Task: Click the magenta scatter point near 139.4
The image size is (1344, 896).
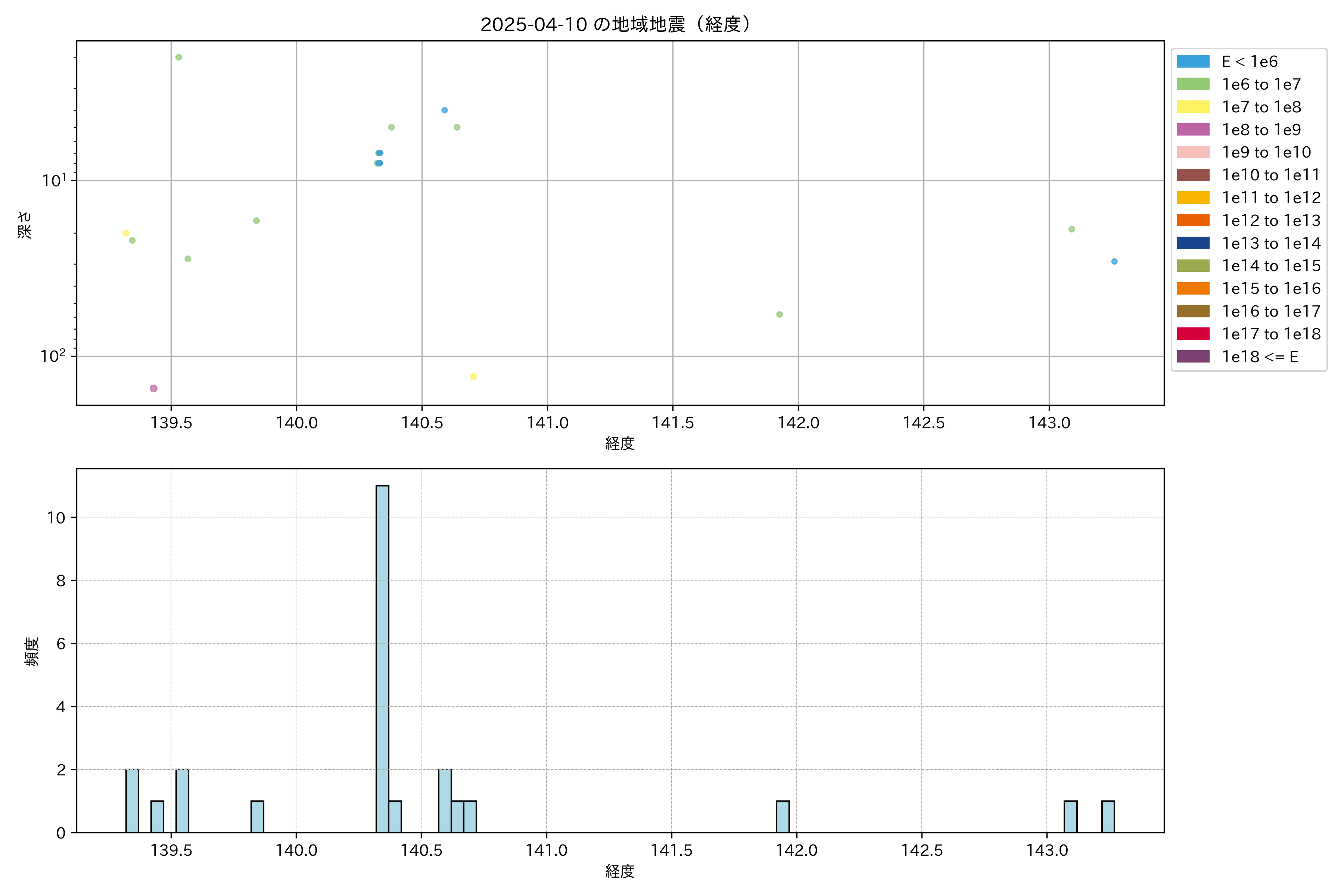Action: tap(153, 389)
